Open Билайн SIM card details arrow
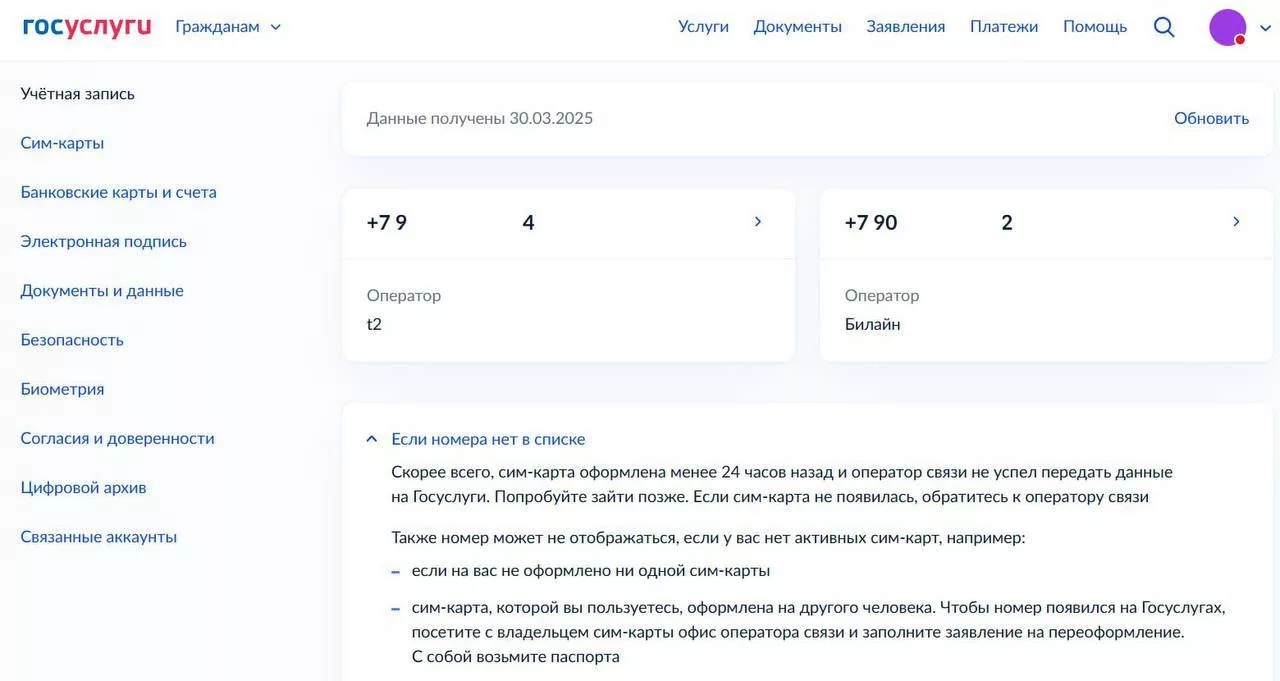This screenshot has width=1280, height=681. point(1236,222)
